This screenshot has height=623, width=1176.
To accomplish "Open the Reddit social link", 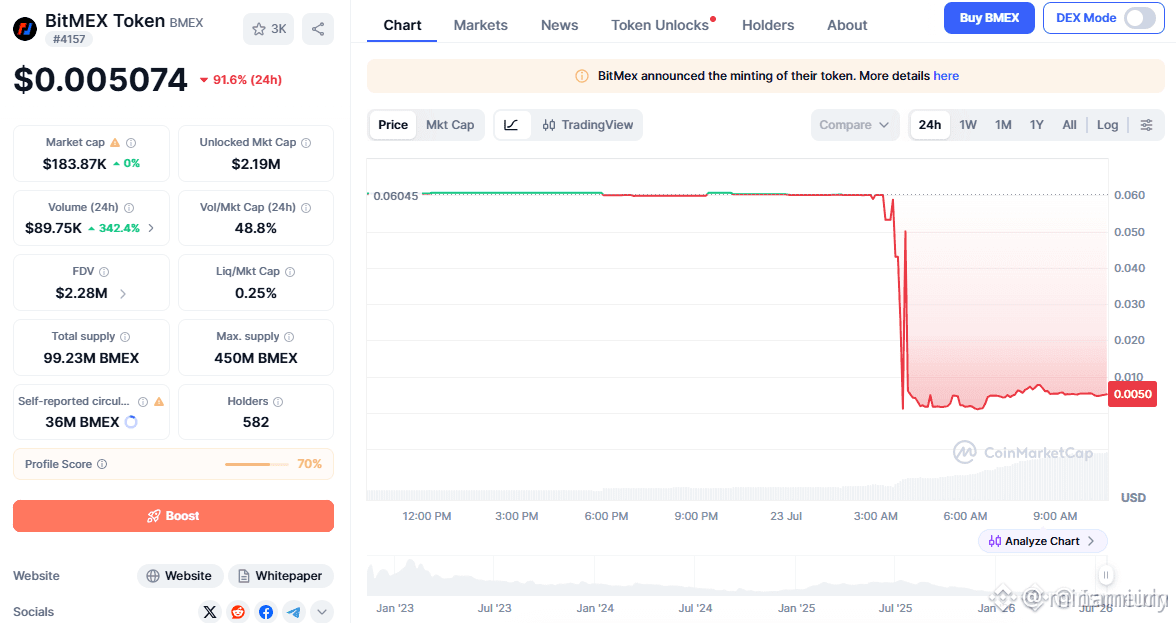I will tap(238, 612).
